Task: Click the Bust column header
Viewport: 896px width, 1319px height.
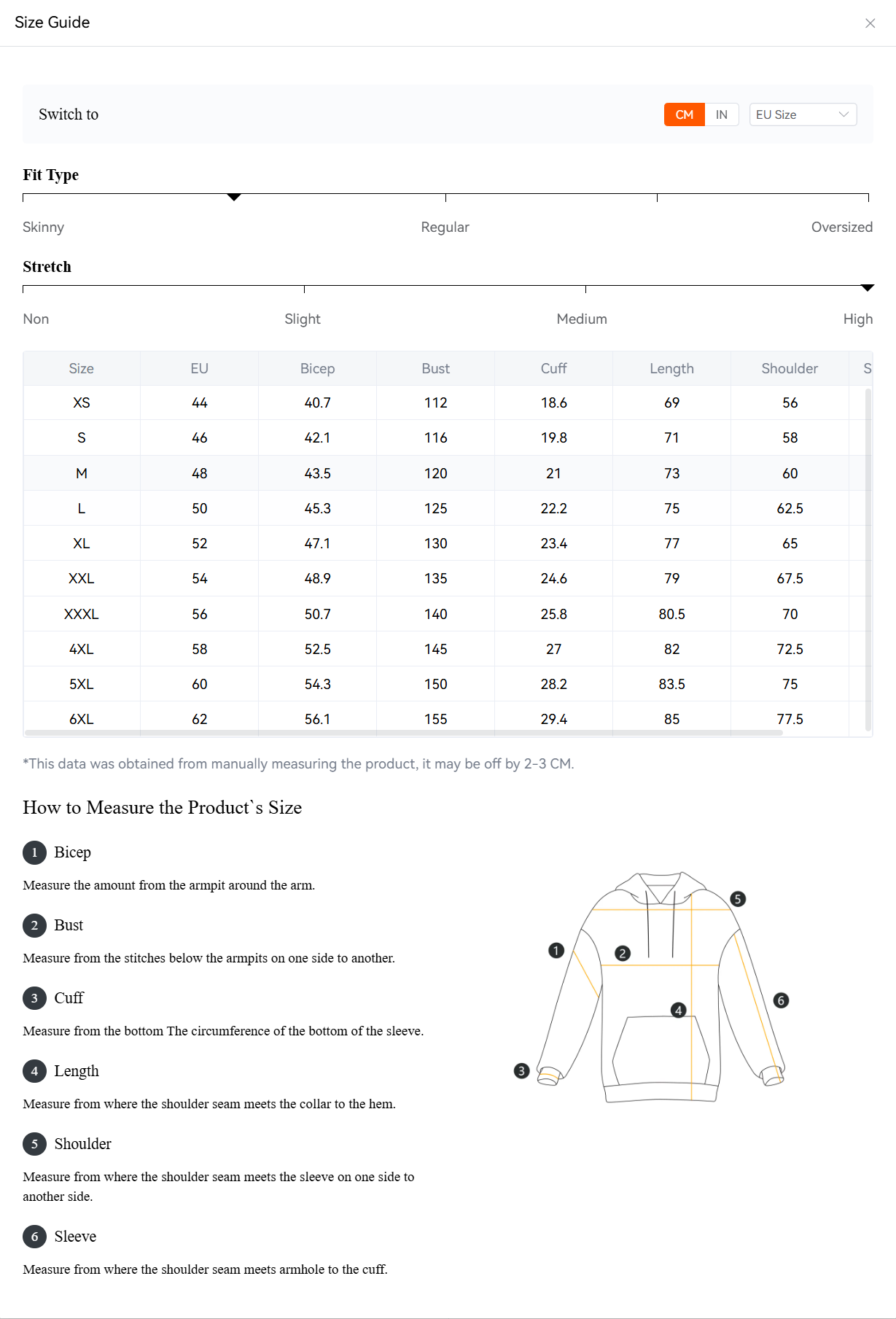Action: (435, 368)
